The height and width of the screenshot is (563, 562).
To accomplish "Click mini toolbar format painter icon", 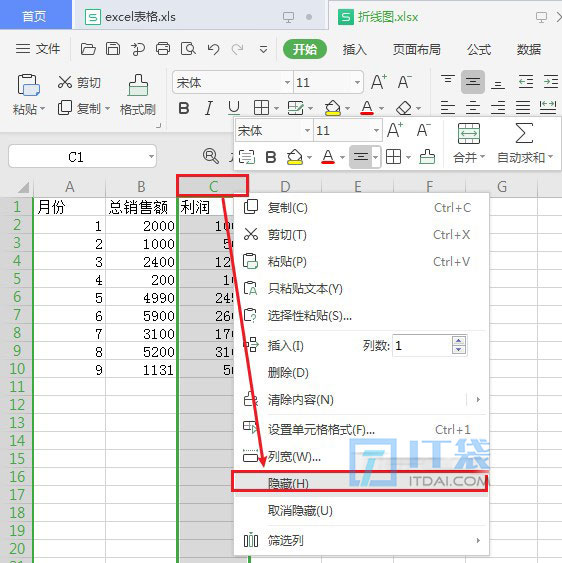I will point(427,157).
